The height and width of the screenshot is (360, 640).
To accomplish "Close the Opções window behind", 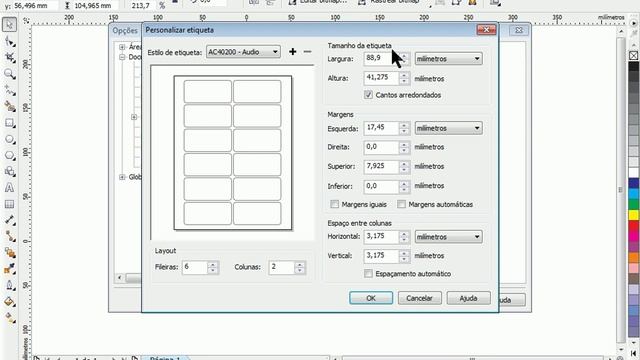I will pos(519,30).
